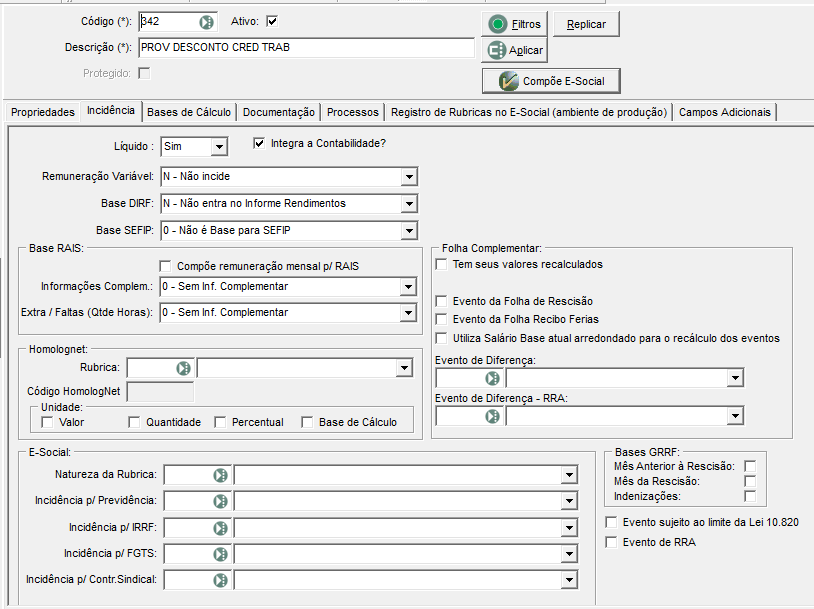Open the Documentação tab
Image resolution: width=814 pixels, height=609 pixels.
pyautogui.click(x=279, y=112)
